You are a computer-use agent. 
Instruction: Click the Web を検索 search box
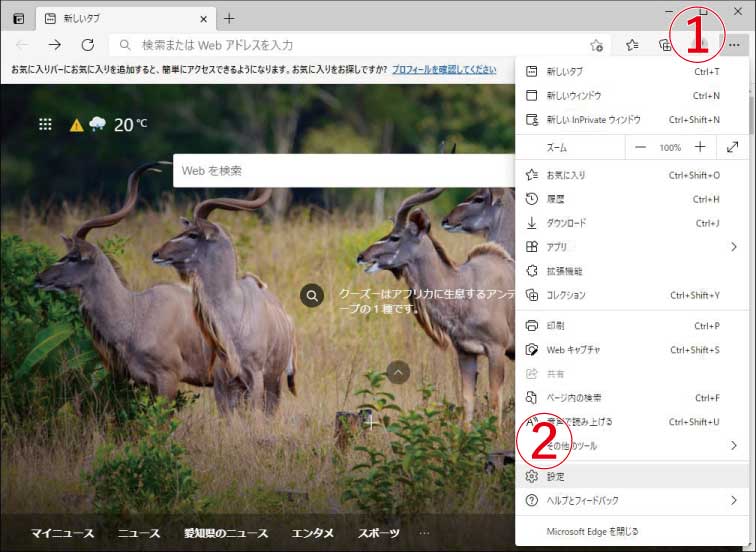pyautogui.click(x=340, y=171)
